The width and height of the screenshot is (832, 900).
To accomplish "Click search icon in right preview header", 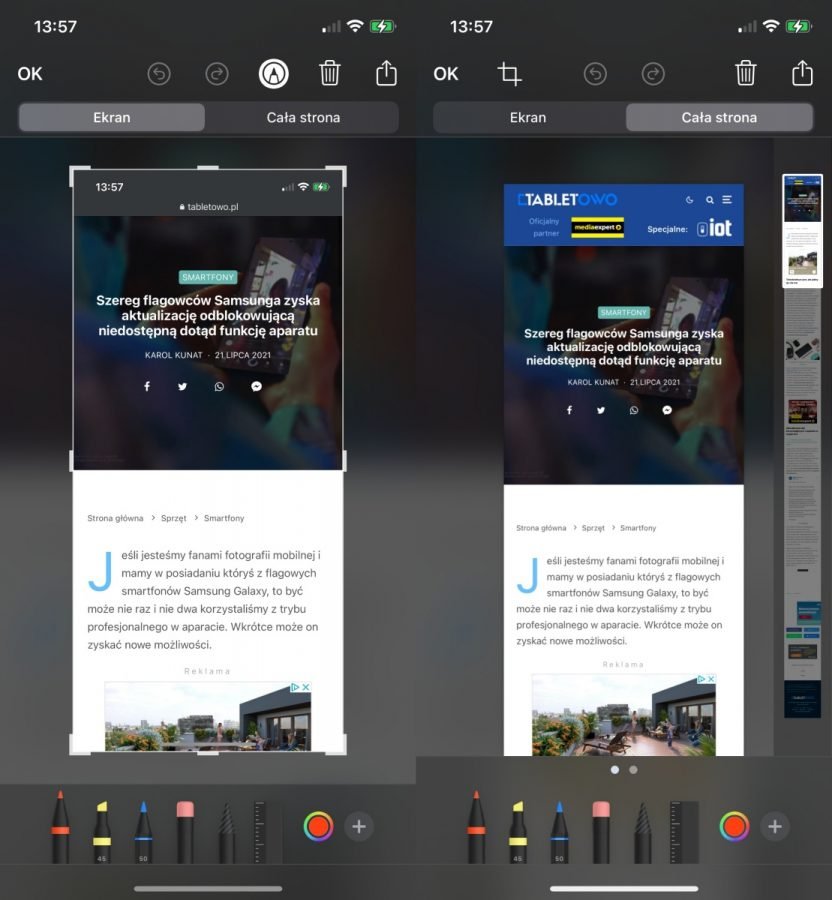I will [710, 200].
